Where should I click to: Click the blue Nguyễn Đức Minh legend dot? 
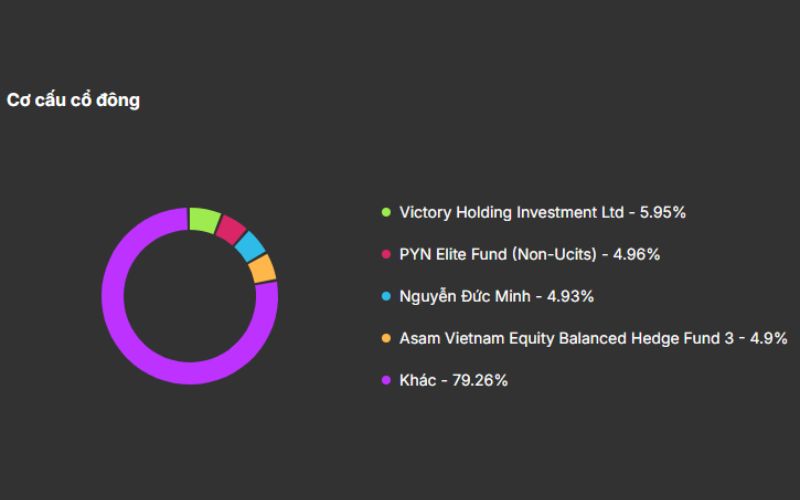click(x=386, y=296)
